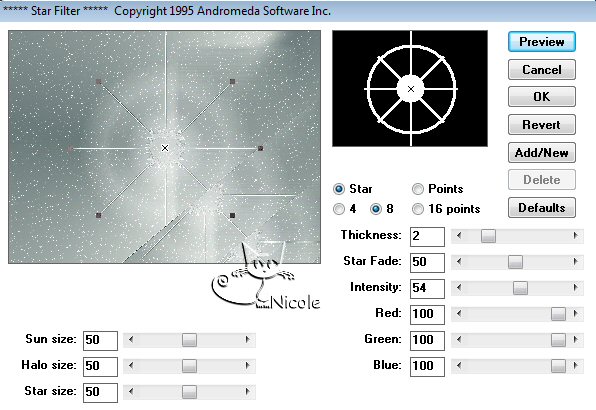Click the Blue slider thumb
The height and width of the screenshot is (410, 596).
[558, 366]
